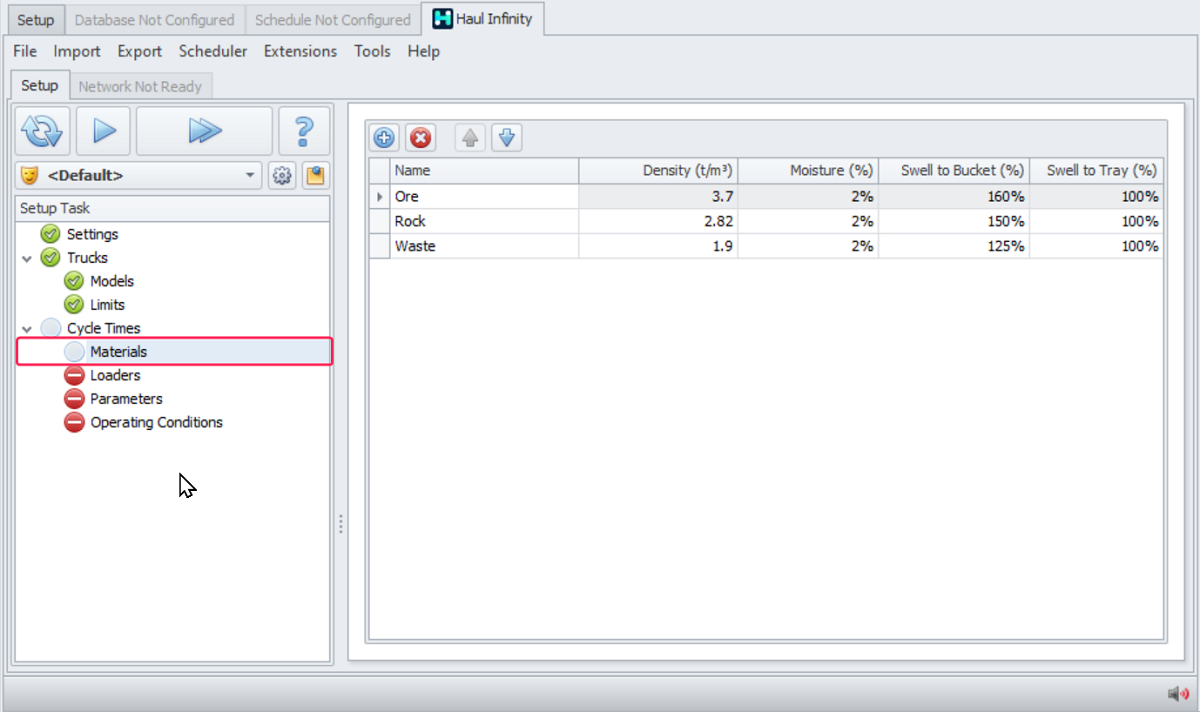The width and height of the screenshot is (1200, 712).
Task: Delete the material with the red X icon
Action: [x=421, y=138]
